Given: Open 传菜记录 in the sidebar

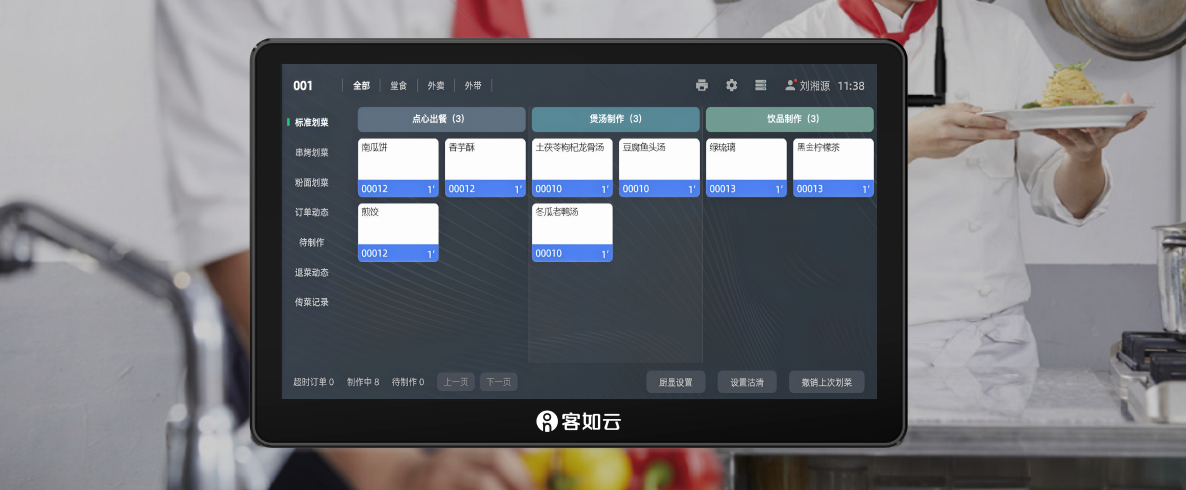Looking at the screenshot, I should tap(311, 302).
